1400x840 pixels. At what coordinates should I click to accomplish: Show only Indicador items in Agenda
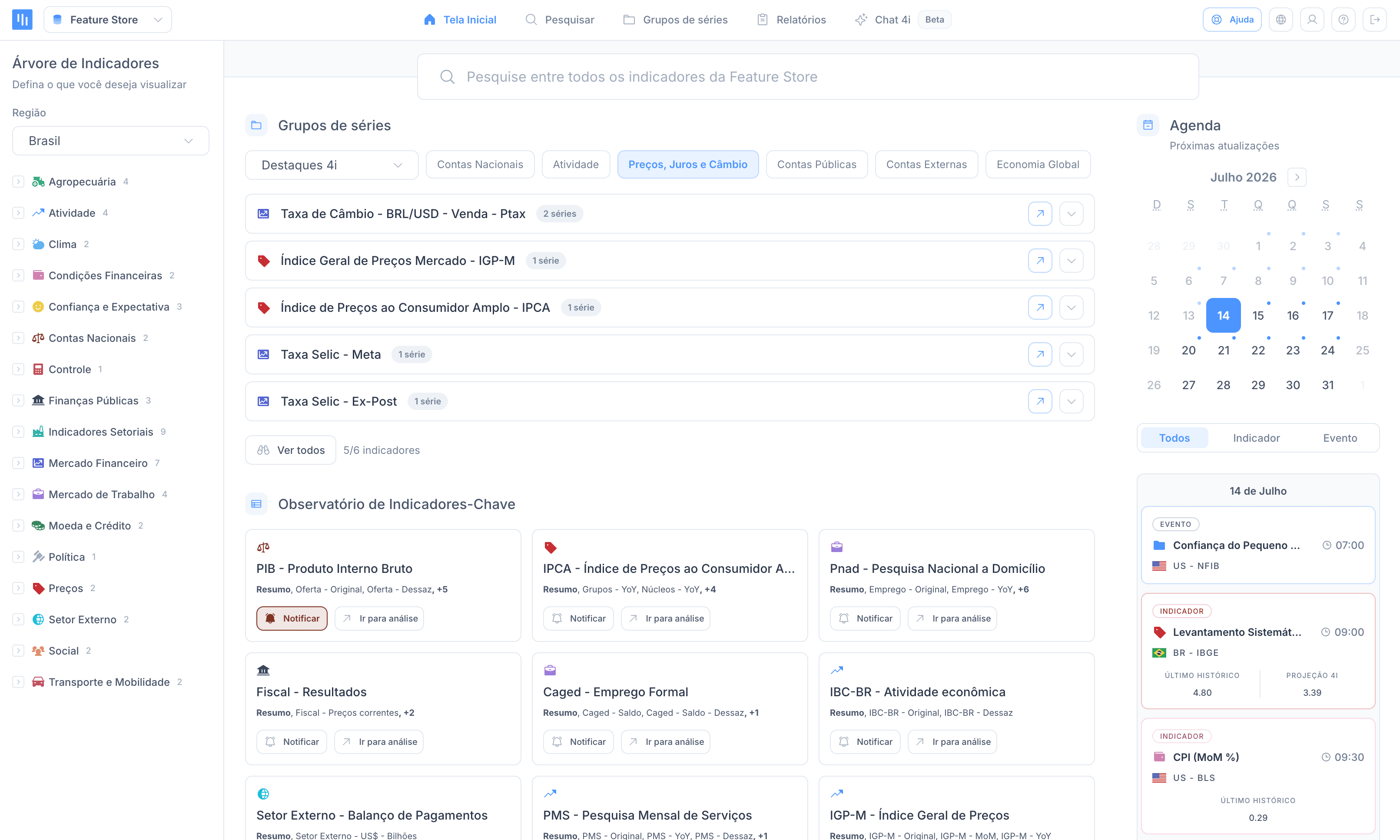pyautogui.click(x=1256, y=438)
